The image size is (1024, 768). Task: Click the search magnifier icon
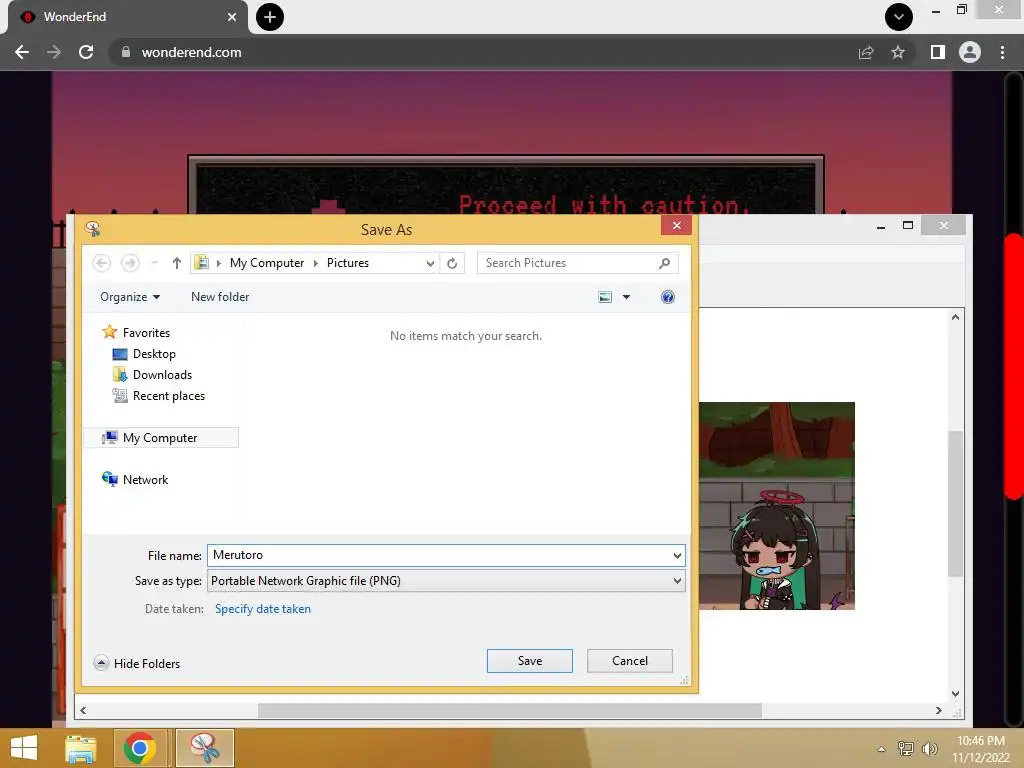[665, 263]
